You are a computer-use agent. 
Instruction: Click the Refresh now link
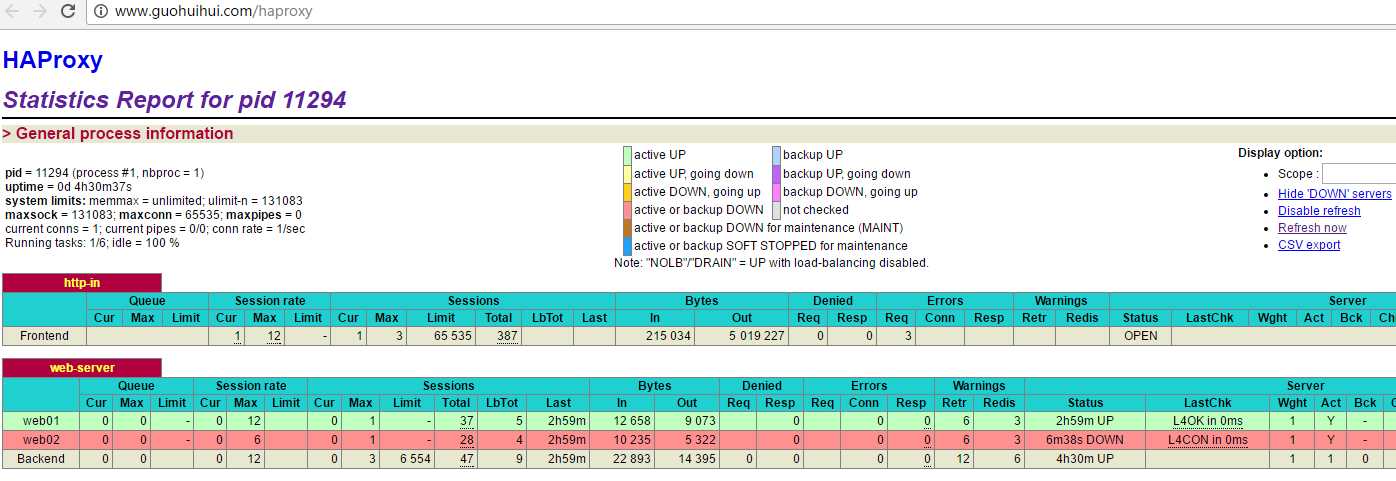click(1312, 228)
